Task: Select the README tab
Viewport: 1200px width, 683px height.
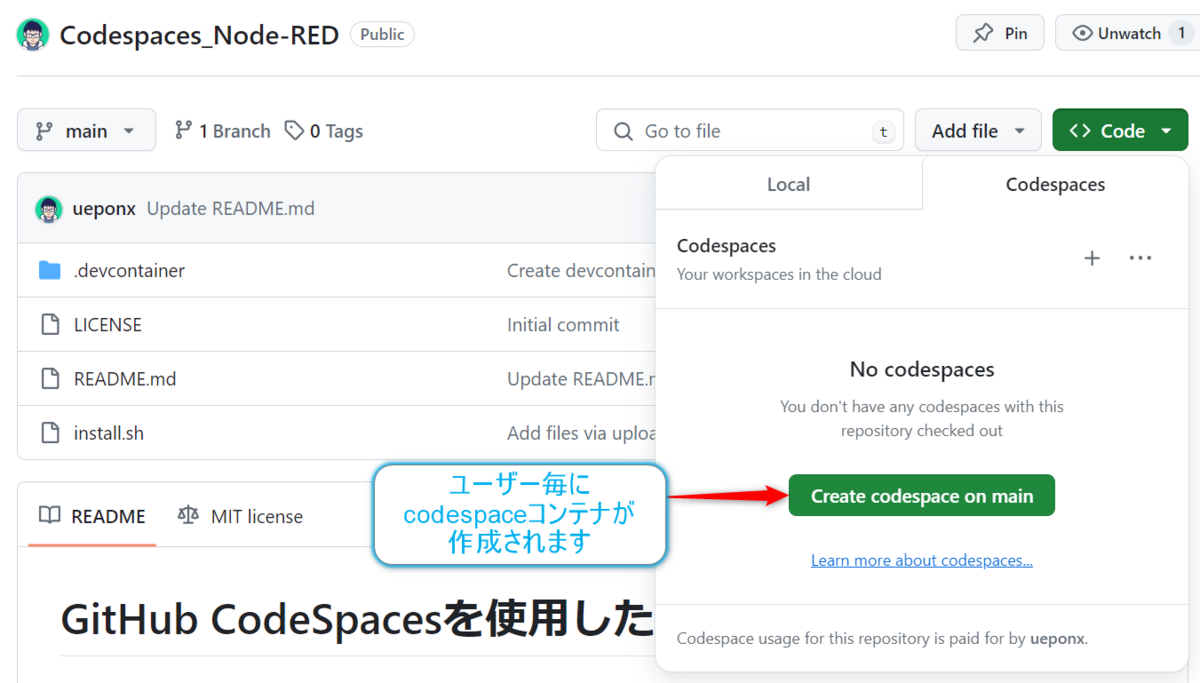Action: 92,516
